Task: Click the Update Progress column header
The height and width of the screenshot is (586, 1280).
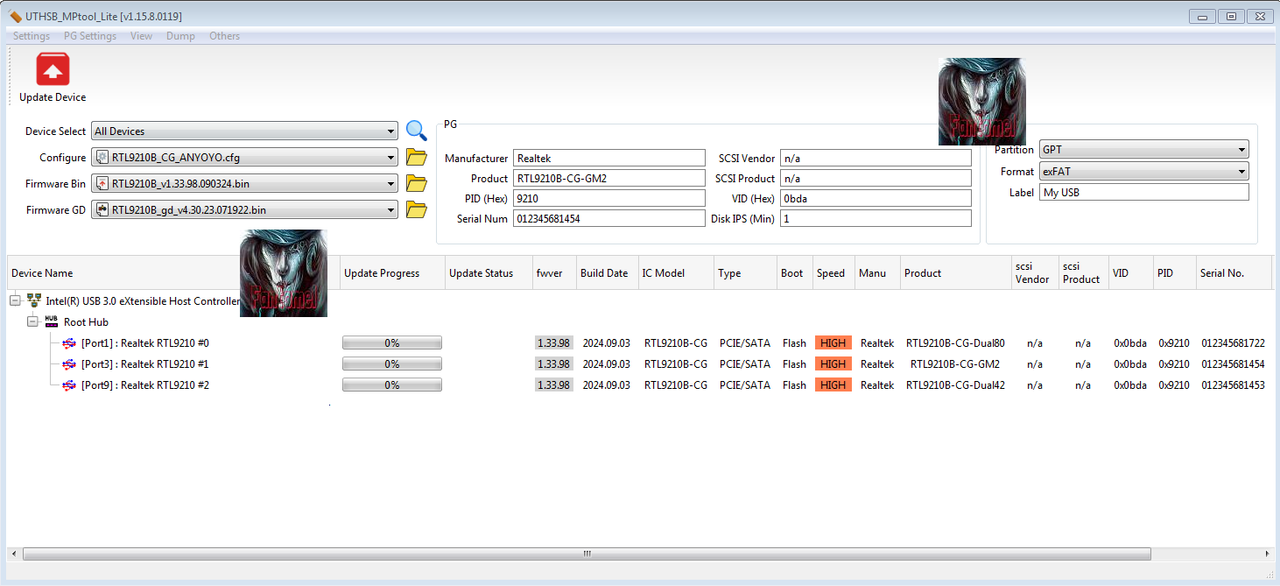Action: tap(392, 273)
